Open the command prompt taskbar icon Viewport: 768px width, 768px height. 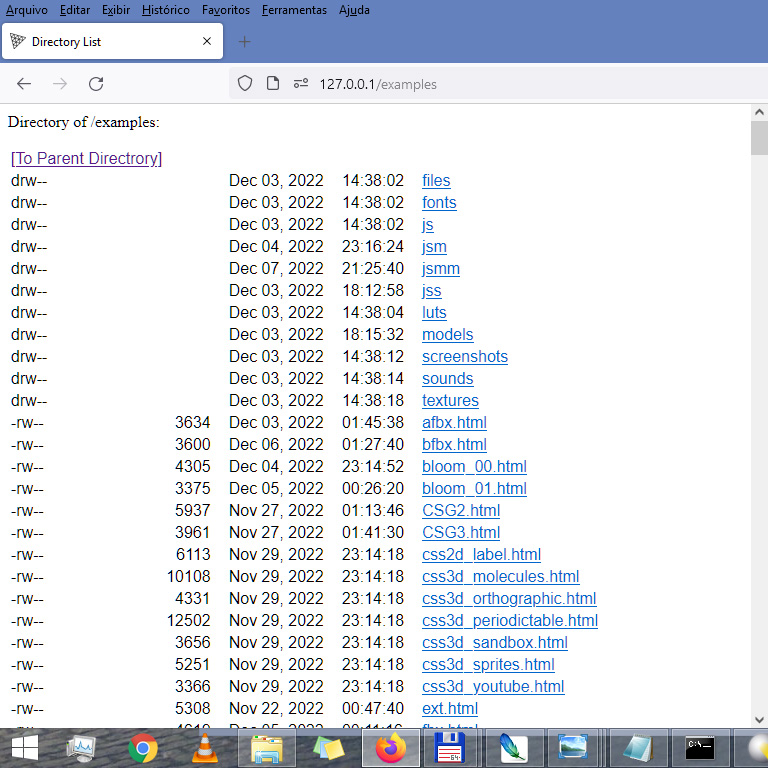pos(699,748)
